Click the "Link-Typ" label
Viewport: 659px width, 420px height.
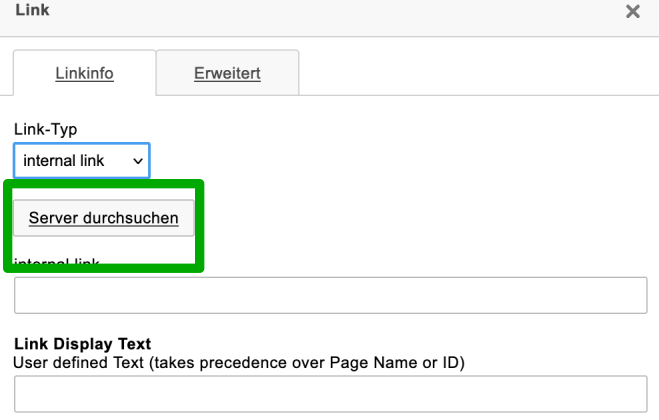coord(45,131)
